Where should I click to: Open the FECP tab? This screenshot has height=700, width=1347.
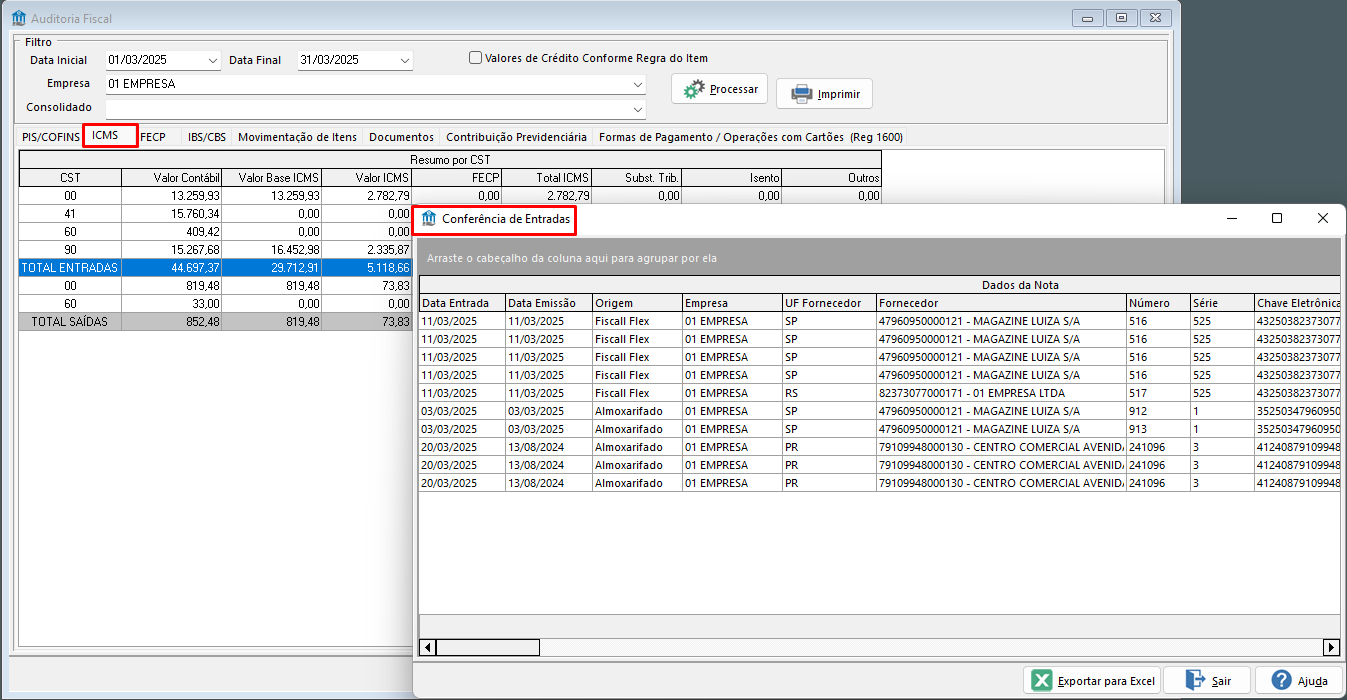(x=153, y=137)
